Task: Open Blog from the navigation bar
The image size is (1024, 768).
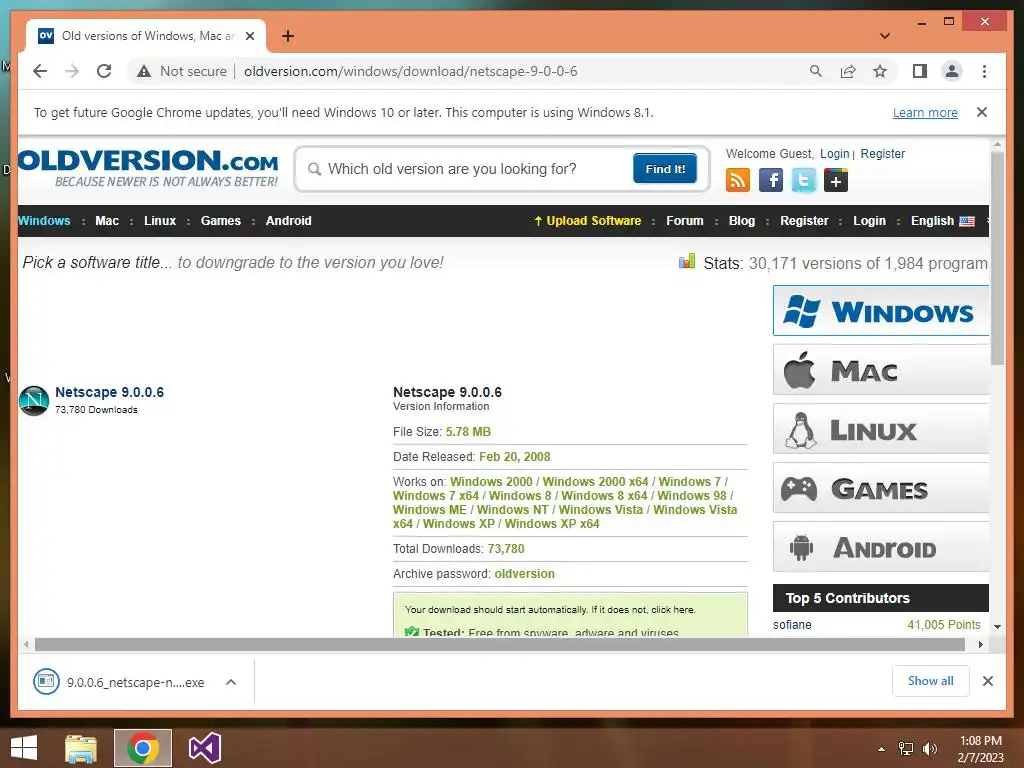Action: point(742,221)
